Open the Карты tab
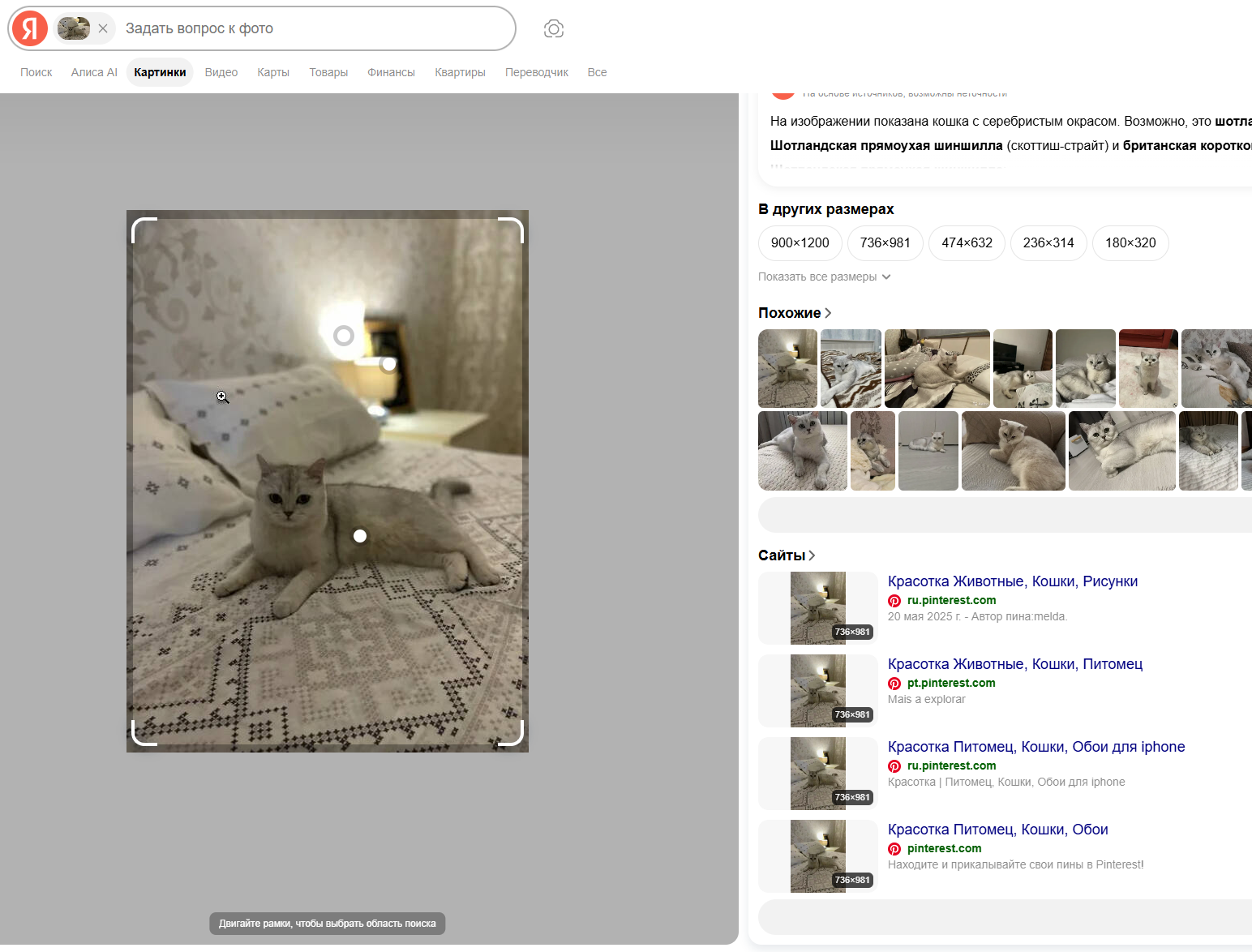The width and height of the screenshot is (1252, 952). pyautogui.click(x=273, y=72)
